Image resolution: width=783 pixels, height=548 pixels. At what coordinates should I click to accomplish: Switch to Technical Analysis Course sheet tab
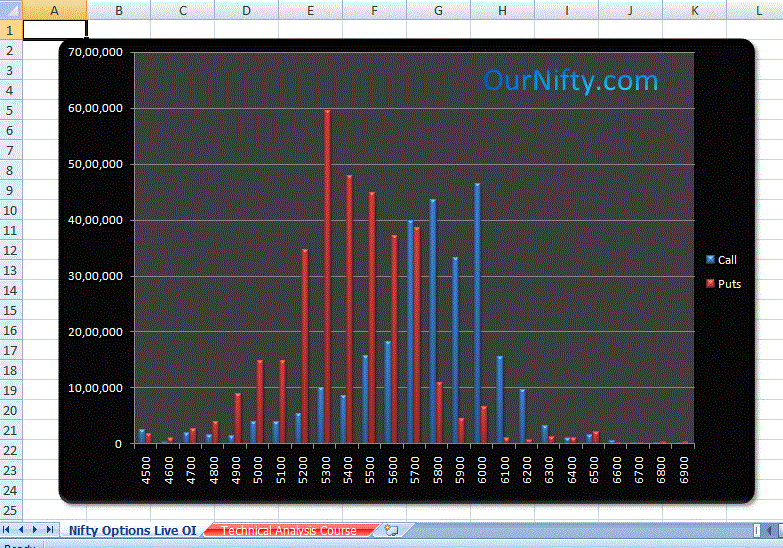click(x=289, y=530)
